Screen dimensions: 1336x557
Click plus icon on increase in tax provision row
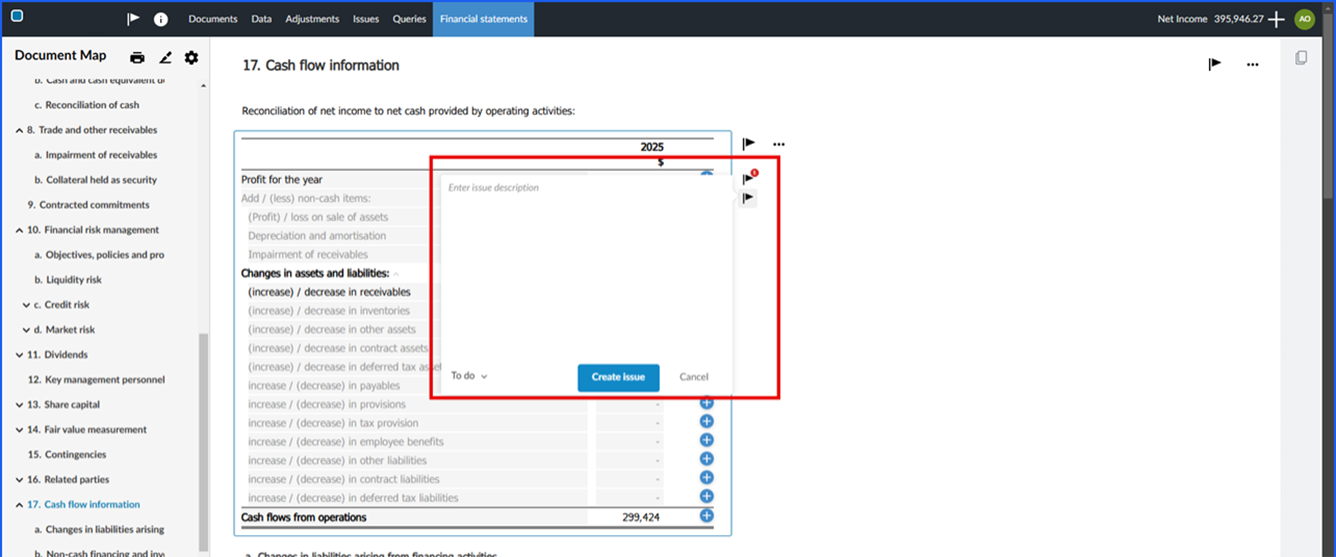pyautogui.click(x=706, y=422)
